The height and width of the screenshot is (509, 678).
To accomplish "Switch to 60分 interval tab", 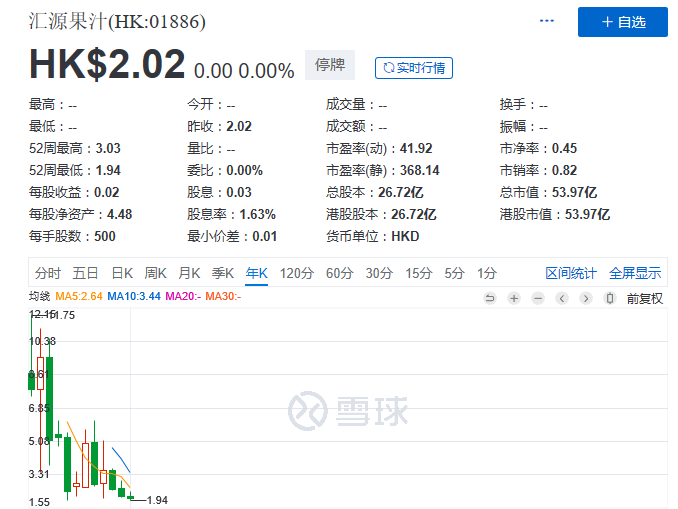I will [x=339, y=273].
